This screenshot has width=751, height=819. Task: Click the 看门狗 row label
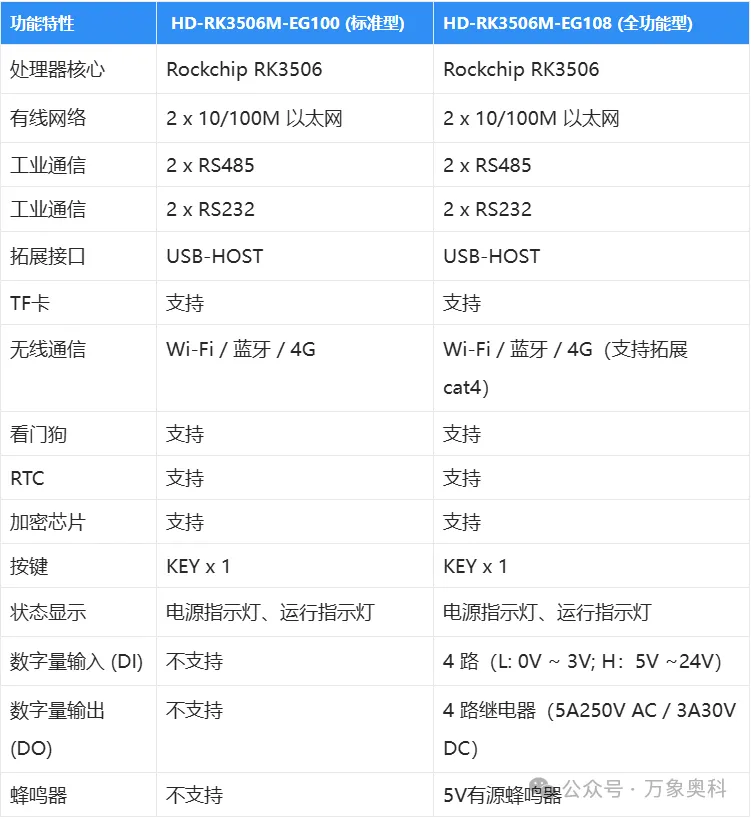[38, 434]
